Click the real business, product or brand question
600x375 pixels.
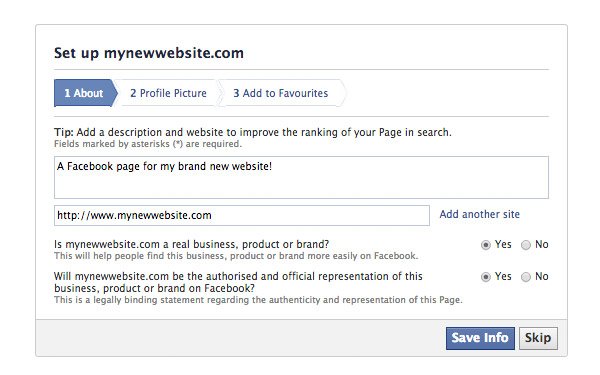[191, 244]
